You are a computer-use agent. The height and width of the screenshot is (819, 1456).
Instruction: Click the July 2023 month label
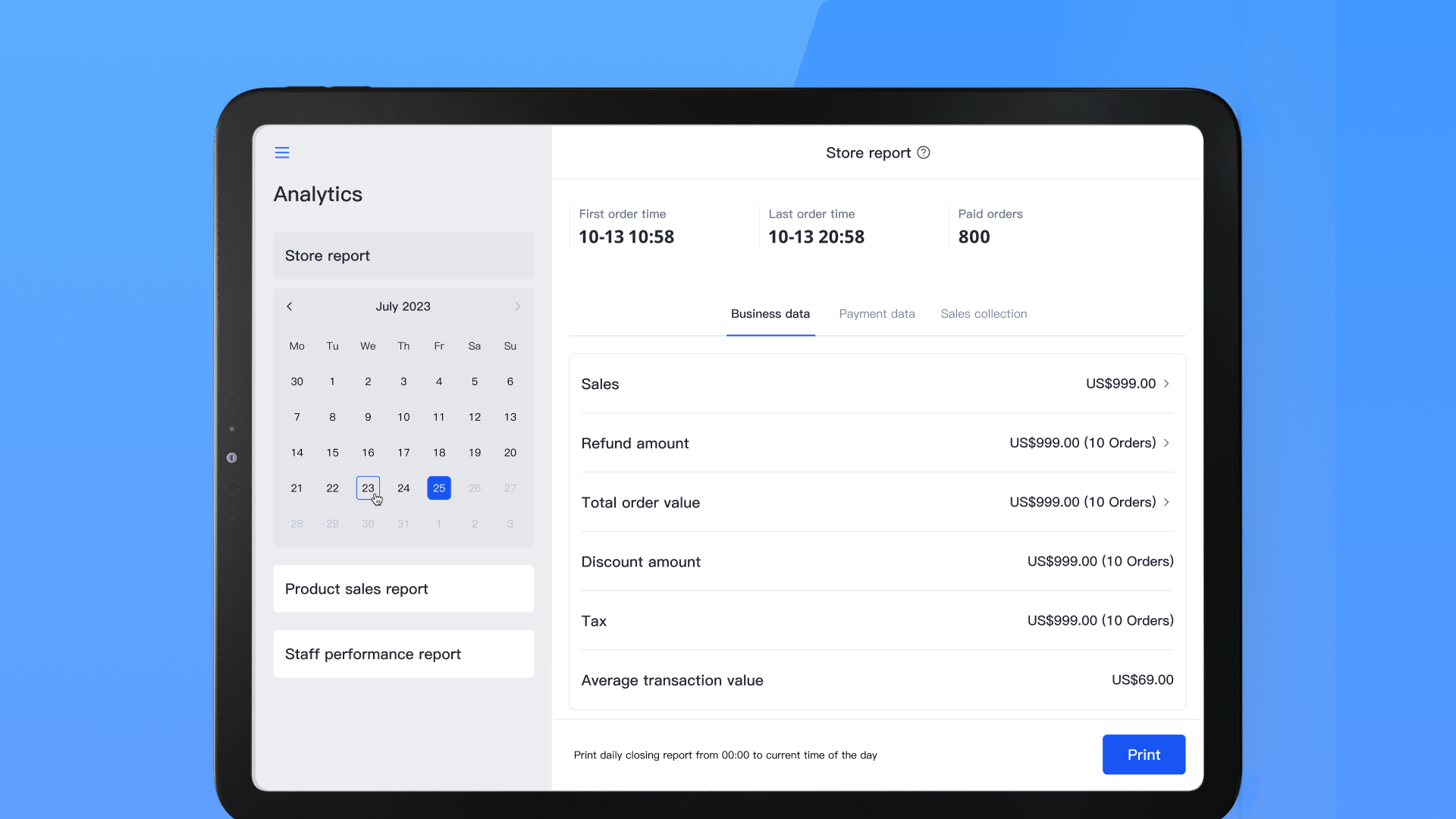tap(403, 306)
